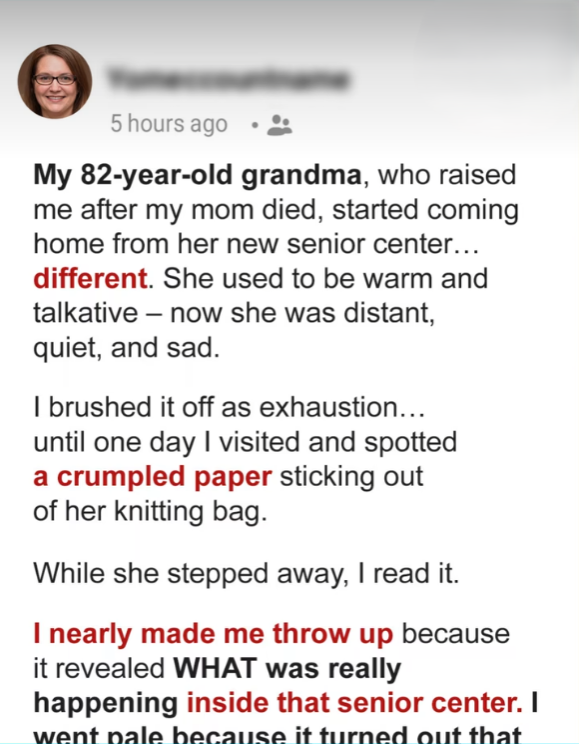Click the 'until one day I visited and spotted' line
This screenshot has height=744, width=579.
[245, 442]
